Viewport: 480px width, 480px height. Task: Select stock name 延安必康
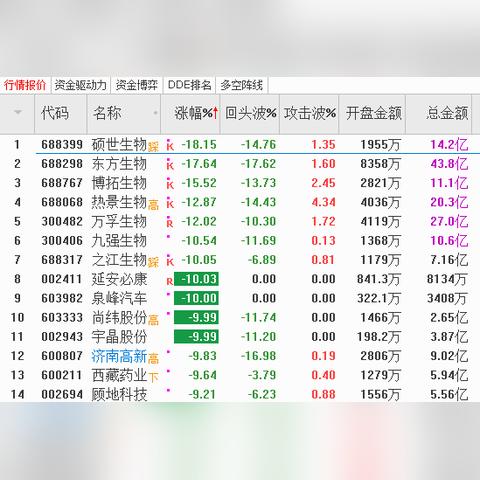click(x=119, y=279)
